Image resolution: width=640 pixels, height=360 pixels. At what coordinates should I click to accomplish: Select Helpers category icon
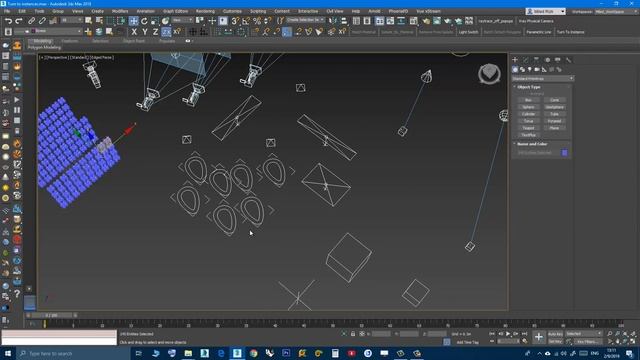click(x=544, y=69)
